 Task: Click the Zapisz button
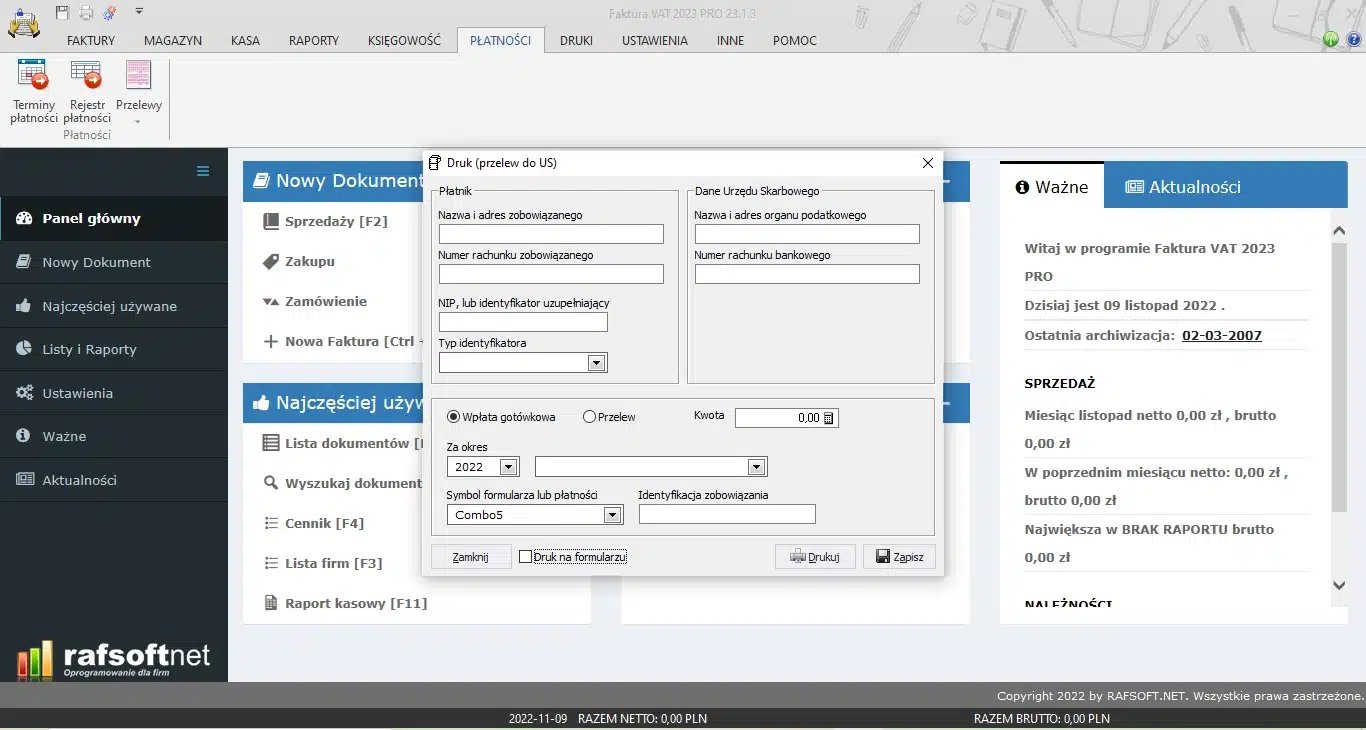tap(898, 557)
